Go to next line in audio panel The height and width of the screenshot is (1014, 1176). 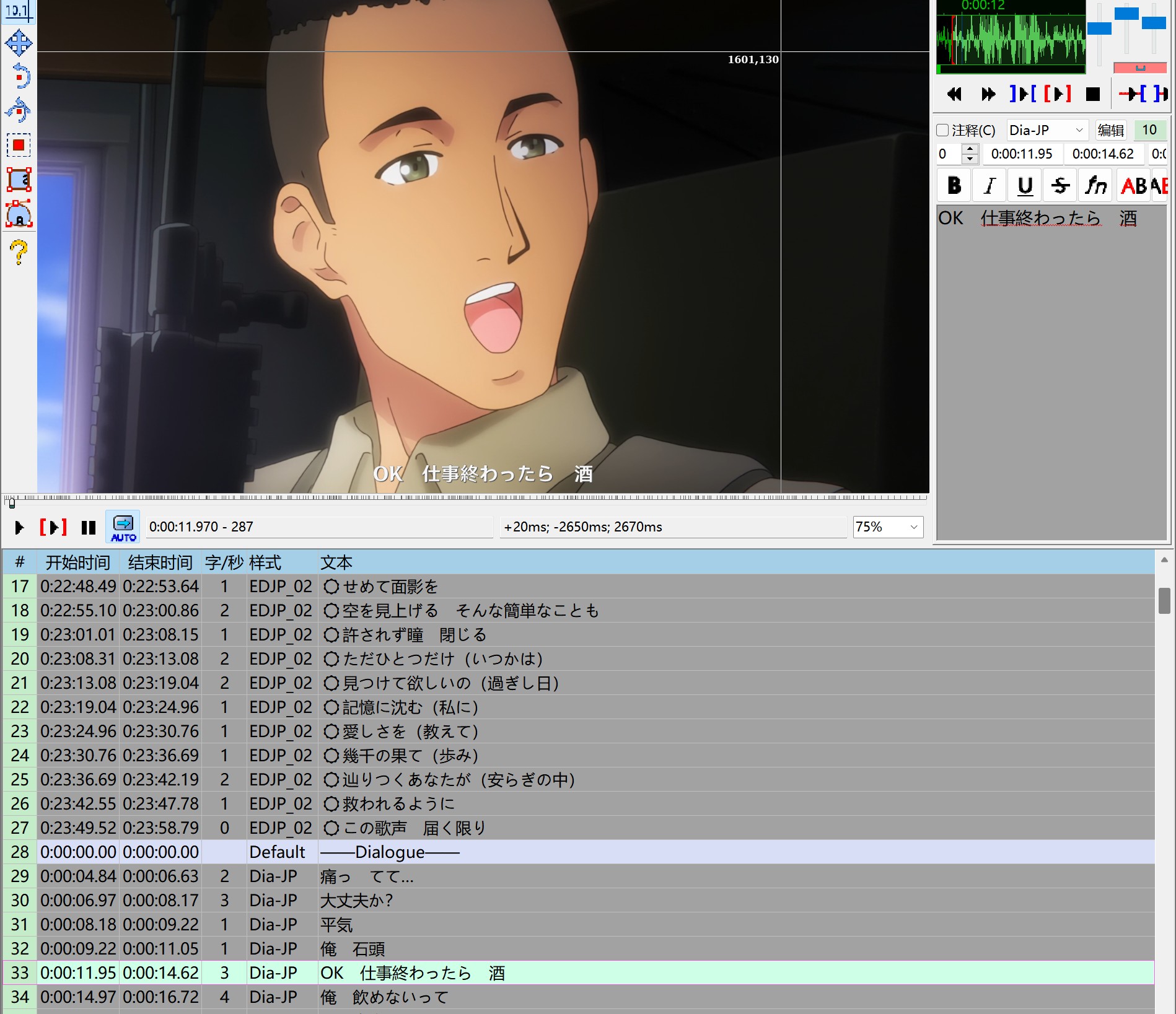click(988, 94)
